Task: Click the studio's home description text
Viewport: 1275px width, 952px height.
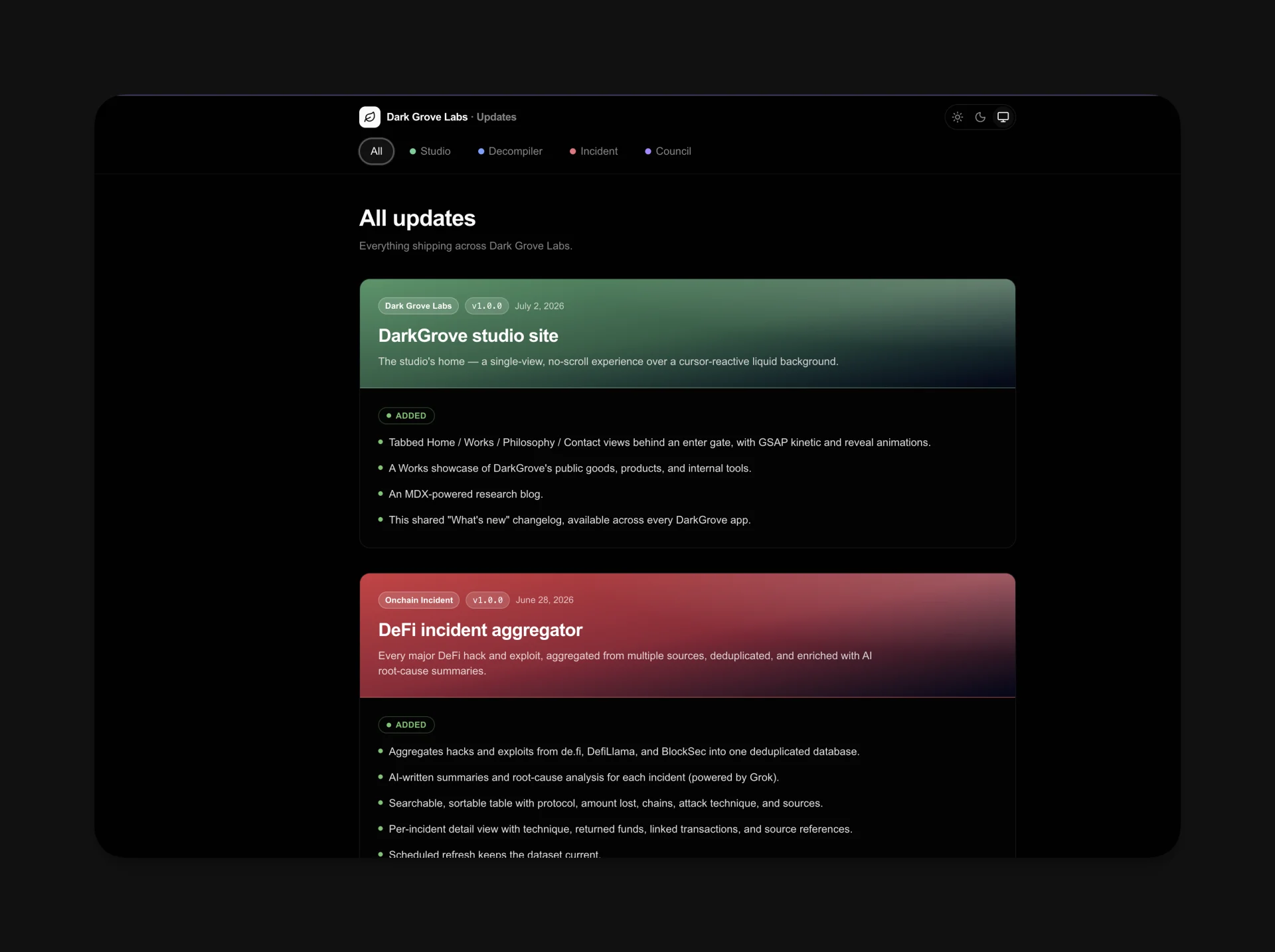Action: coord(608,361)
